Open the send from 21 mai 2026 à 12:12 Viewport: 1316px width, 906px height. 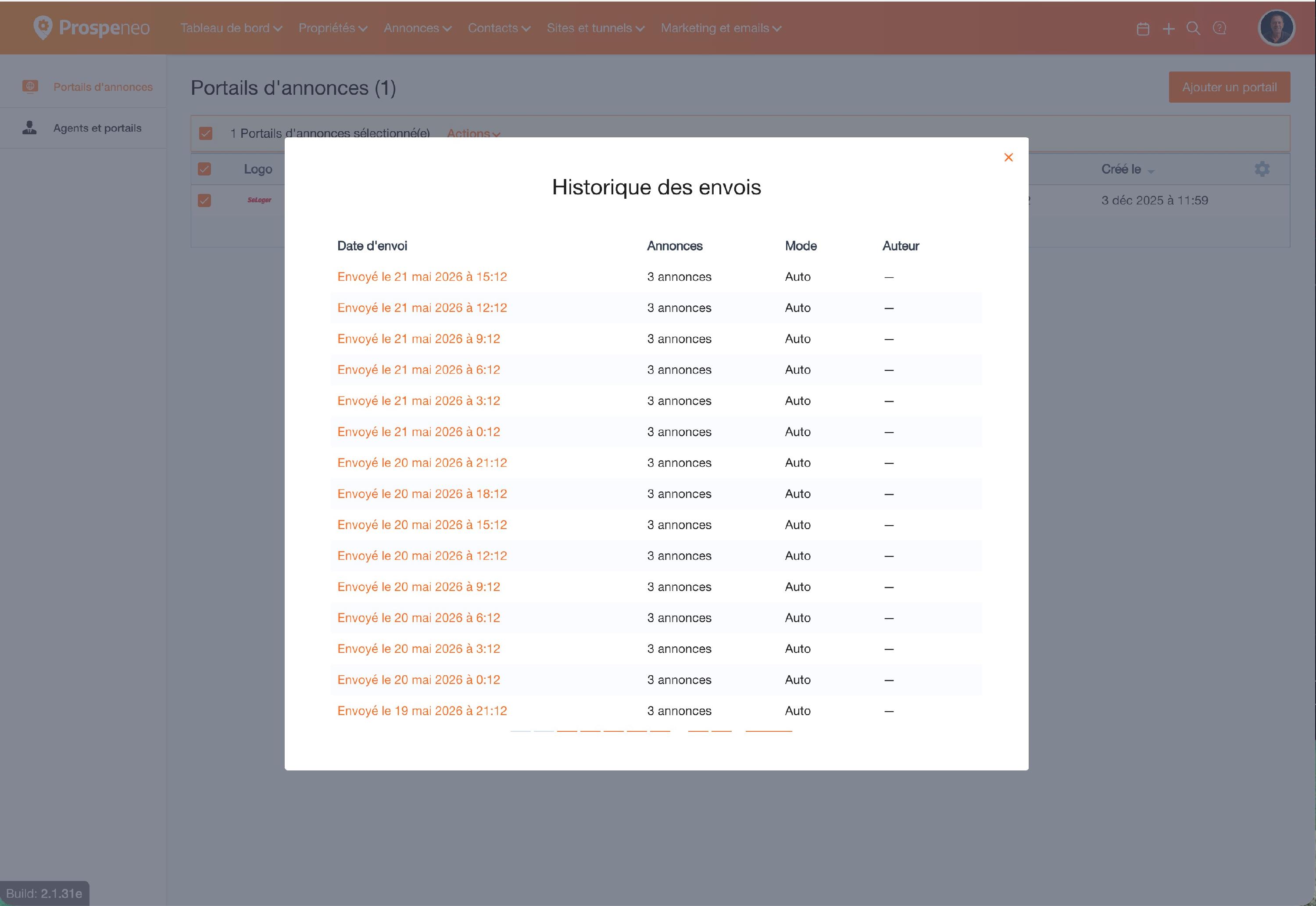[422, 308]
